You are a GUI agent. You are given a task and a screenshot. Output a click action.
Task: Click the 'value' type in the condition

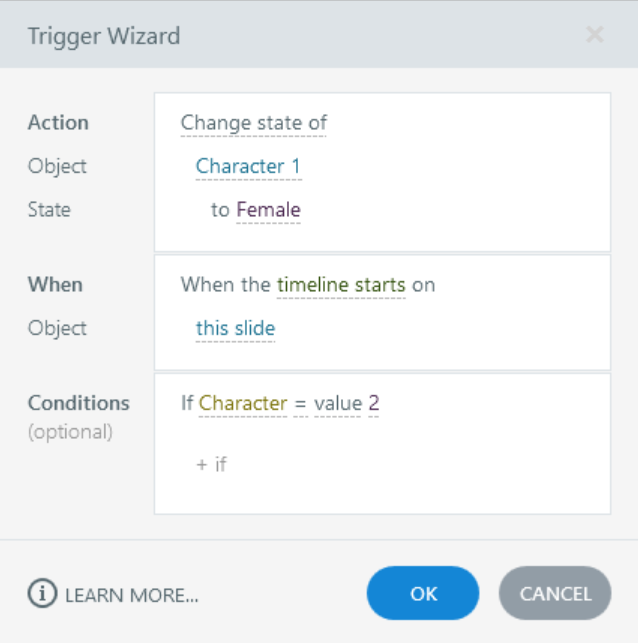337,403
